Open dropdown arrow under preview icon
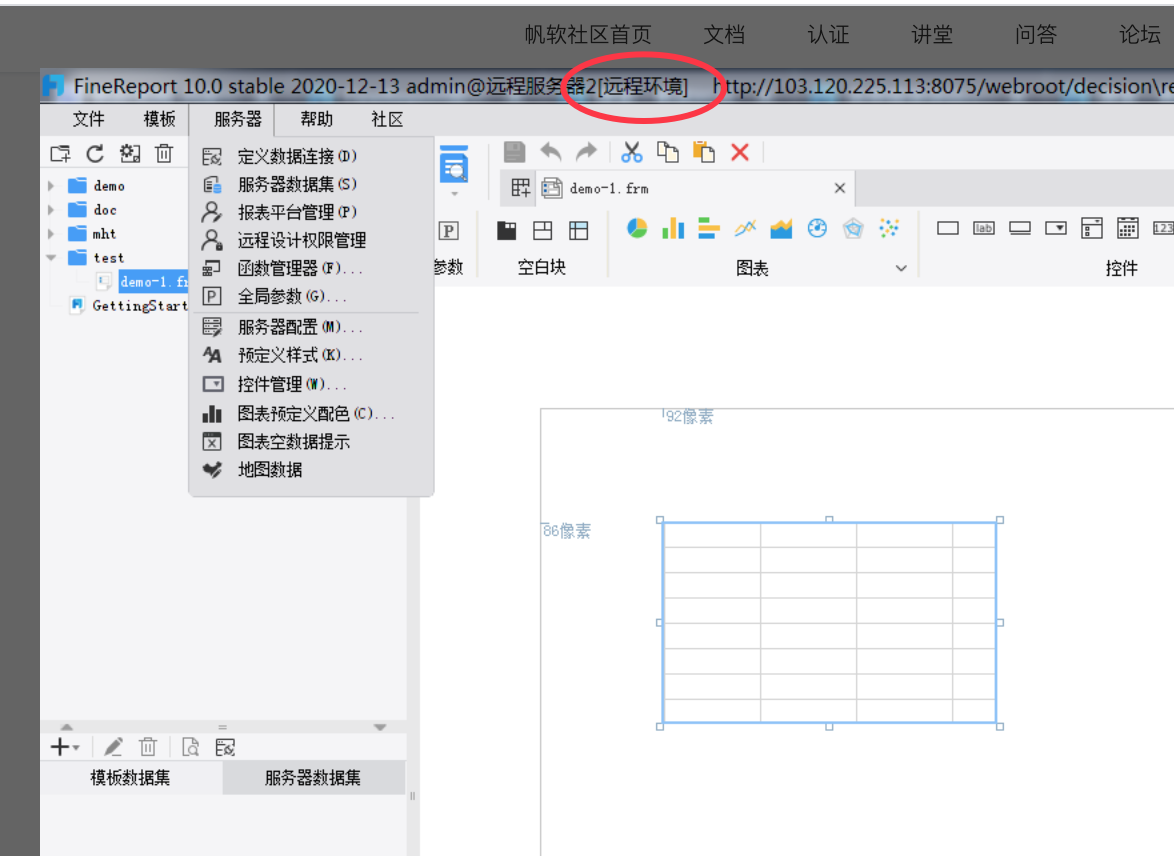 [454, 194]
